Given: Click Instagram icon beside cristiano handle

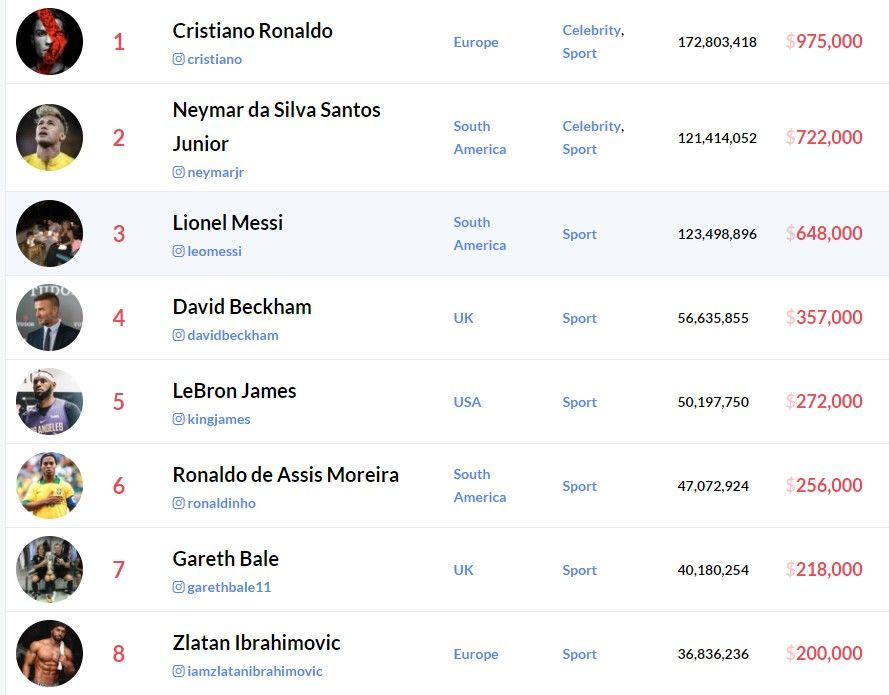Looking at the screenshot, I should tap(179, 59).
